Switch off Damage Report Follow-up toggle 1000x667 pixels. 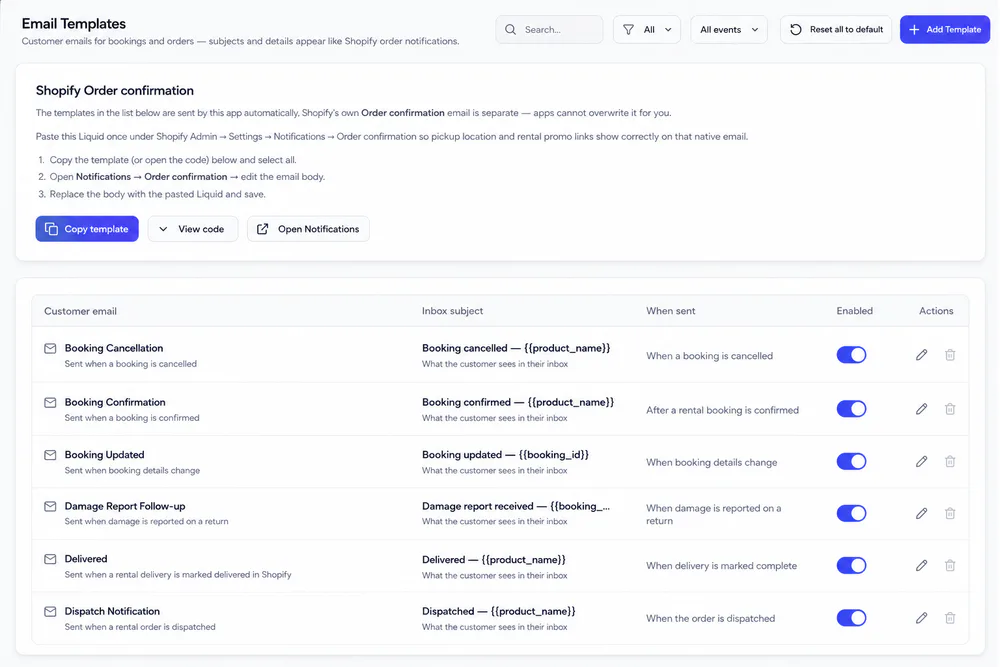[x=851, y=513]
